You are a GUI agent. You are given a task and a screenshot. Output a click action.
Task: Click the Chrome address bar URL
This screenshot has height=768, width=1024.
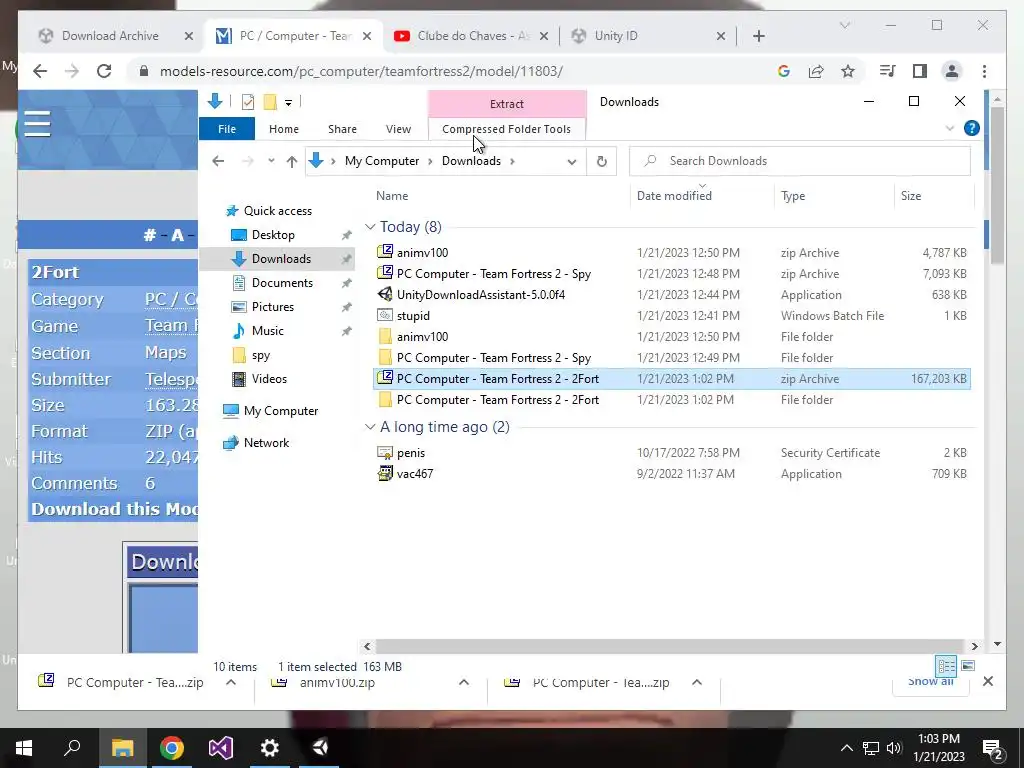click(x=361, y=71)
